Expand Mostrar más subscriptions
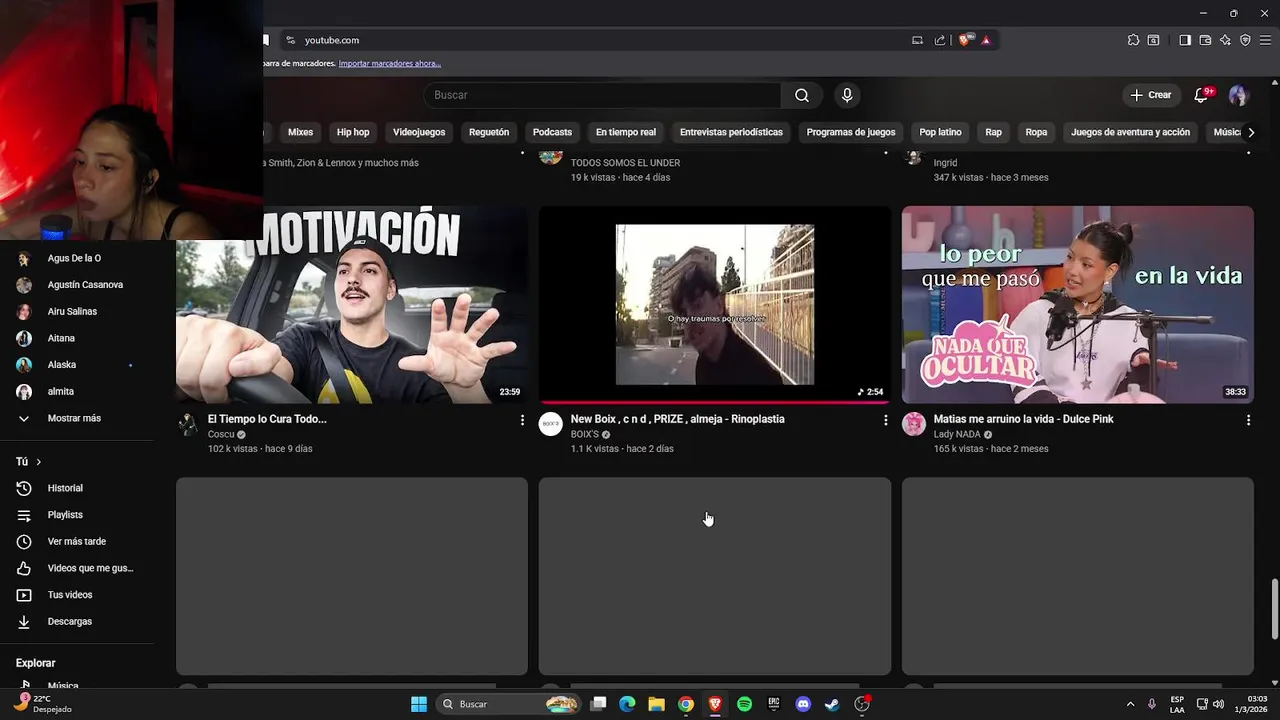The image size is (1280, 720). (x=76, y=418)
